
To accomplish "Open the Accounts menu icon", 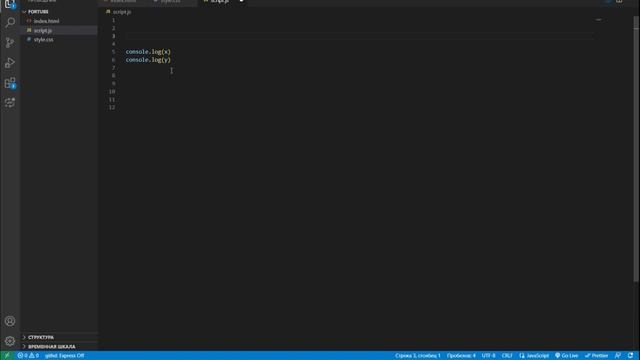I will pyautogui.click(x=10, y=321).
